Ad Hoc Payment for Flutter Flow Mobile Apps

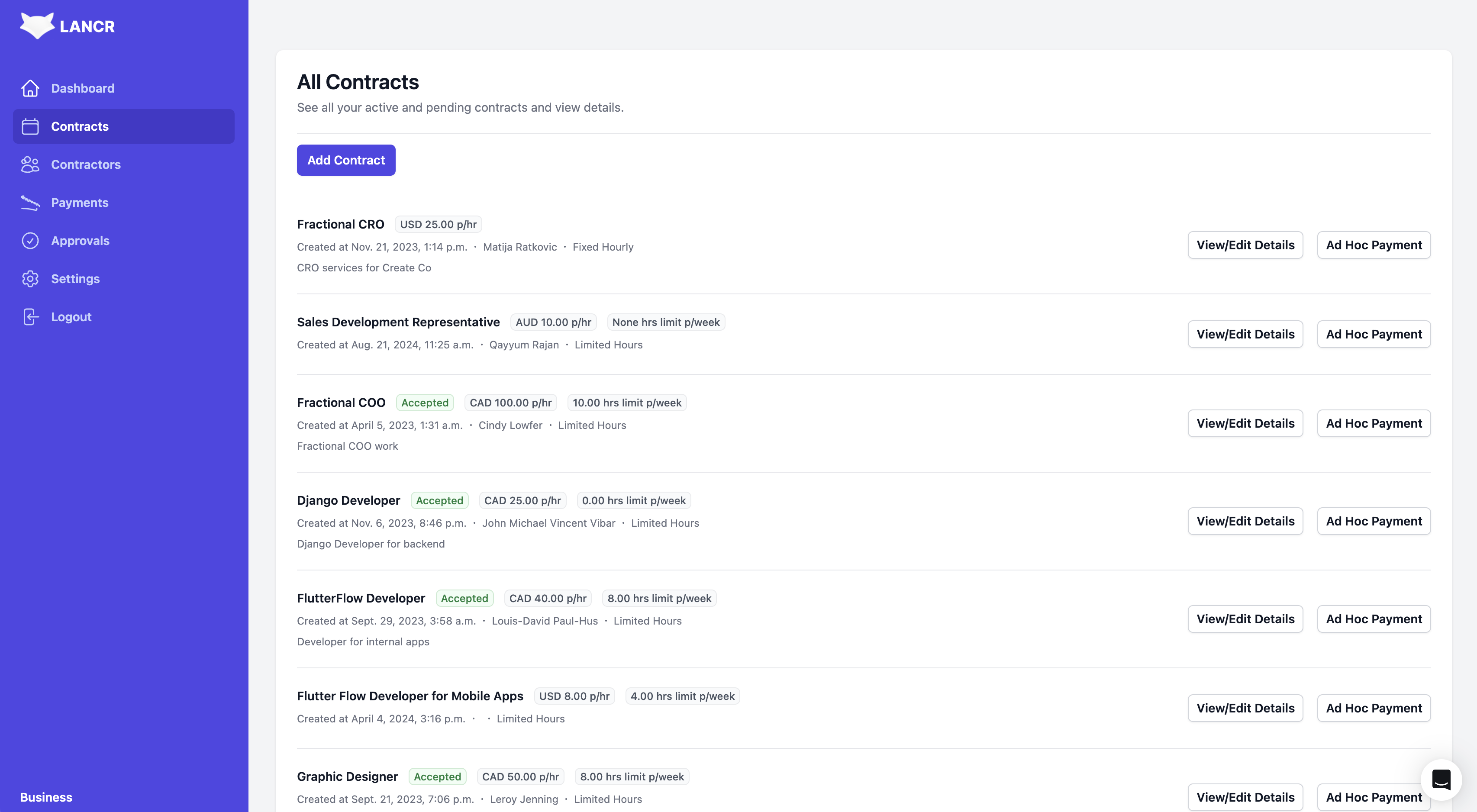coord(1373,708)
